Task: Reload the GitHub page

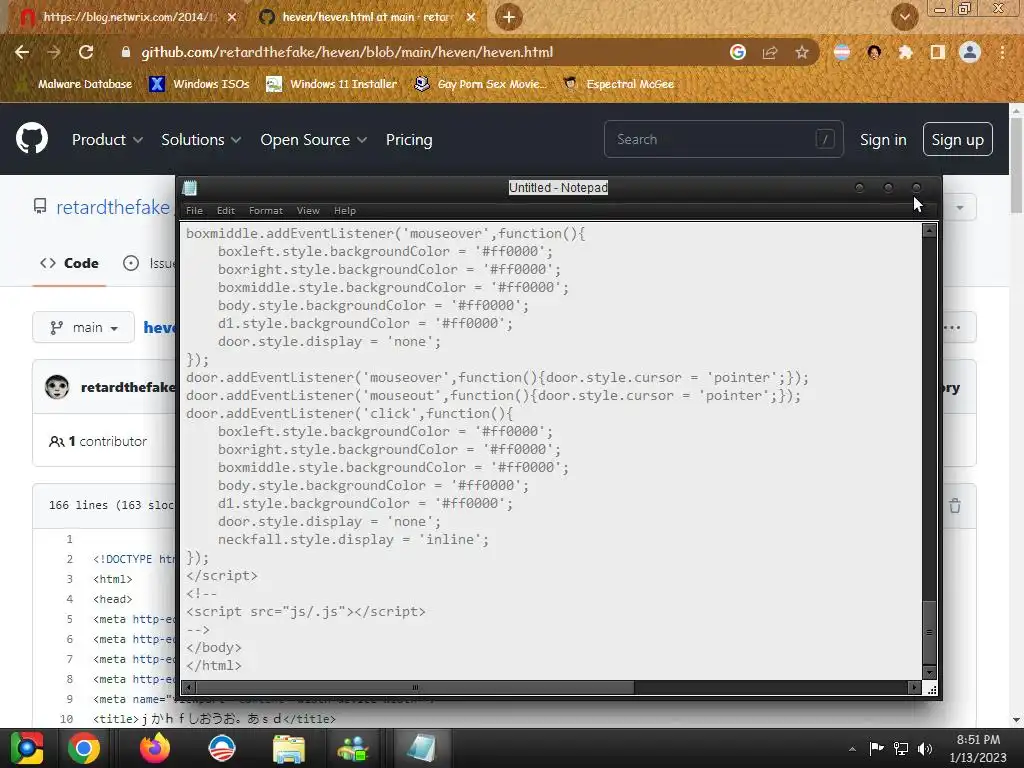Action: pos(86,52)
